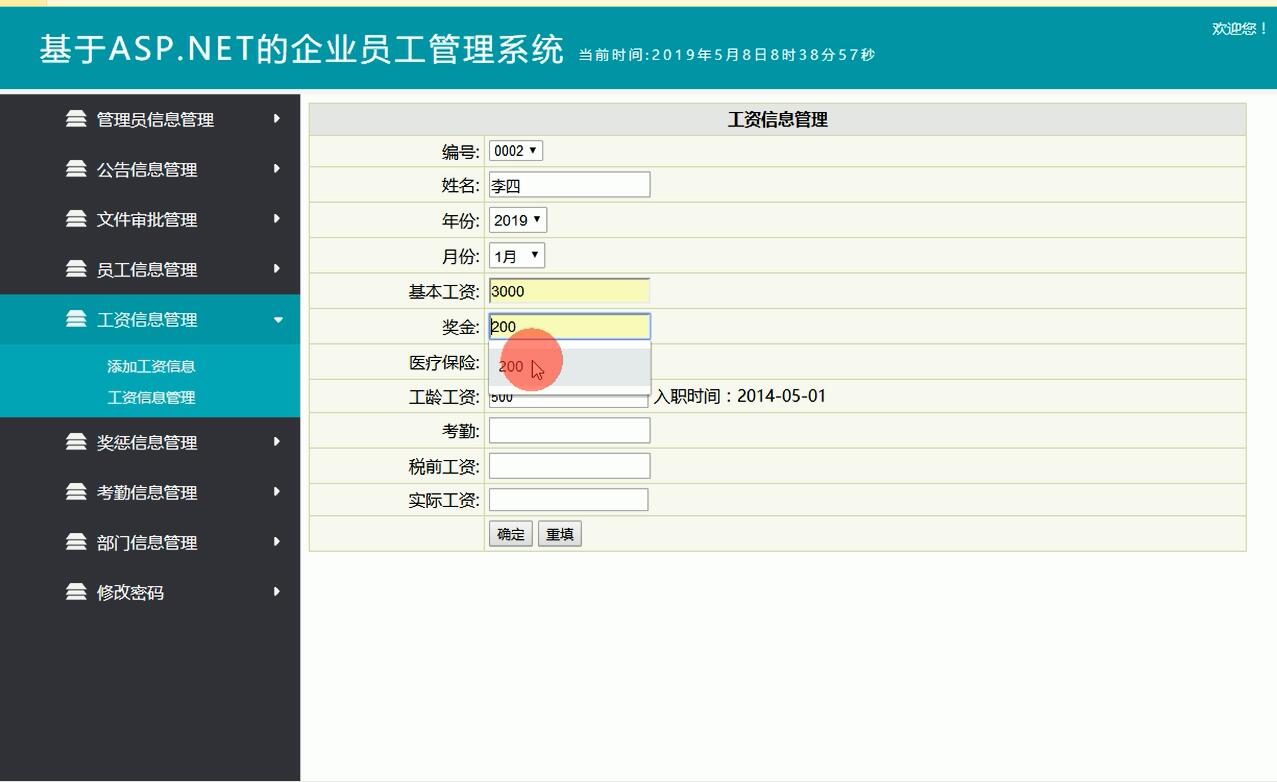Click the 当前时间 clock text in header
1277x782 pixels.
click(x=727, y=55)
